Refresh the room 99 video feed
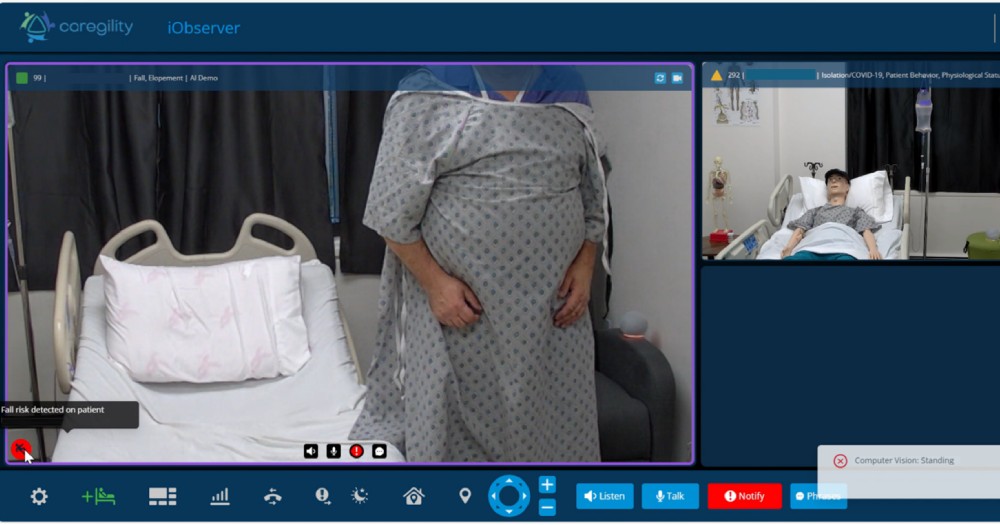 pos(660,78)
